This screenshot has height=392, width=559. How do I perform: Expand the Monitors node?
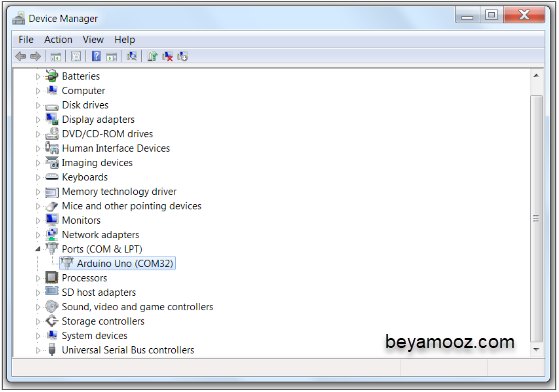point(38,220)
